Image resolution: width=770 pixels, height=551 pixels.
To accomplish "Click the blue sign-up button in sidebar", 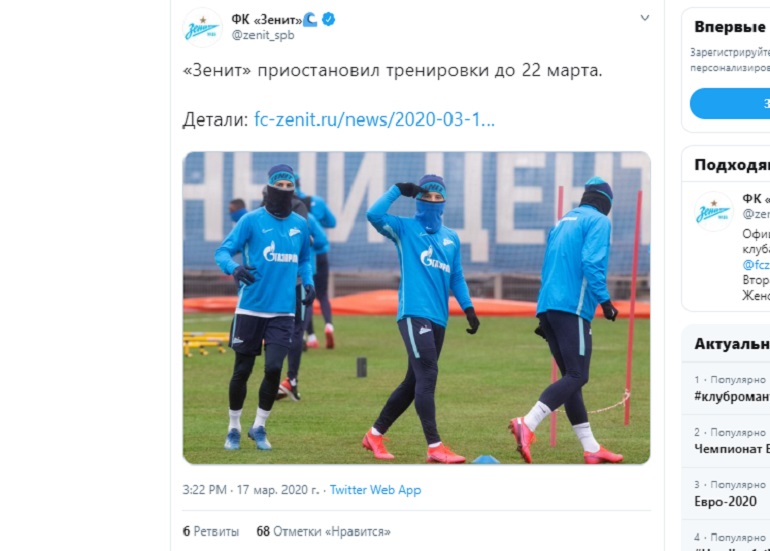I will (x=730, y=104).
